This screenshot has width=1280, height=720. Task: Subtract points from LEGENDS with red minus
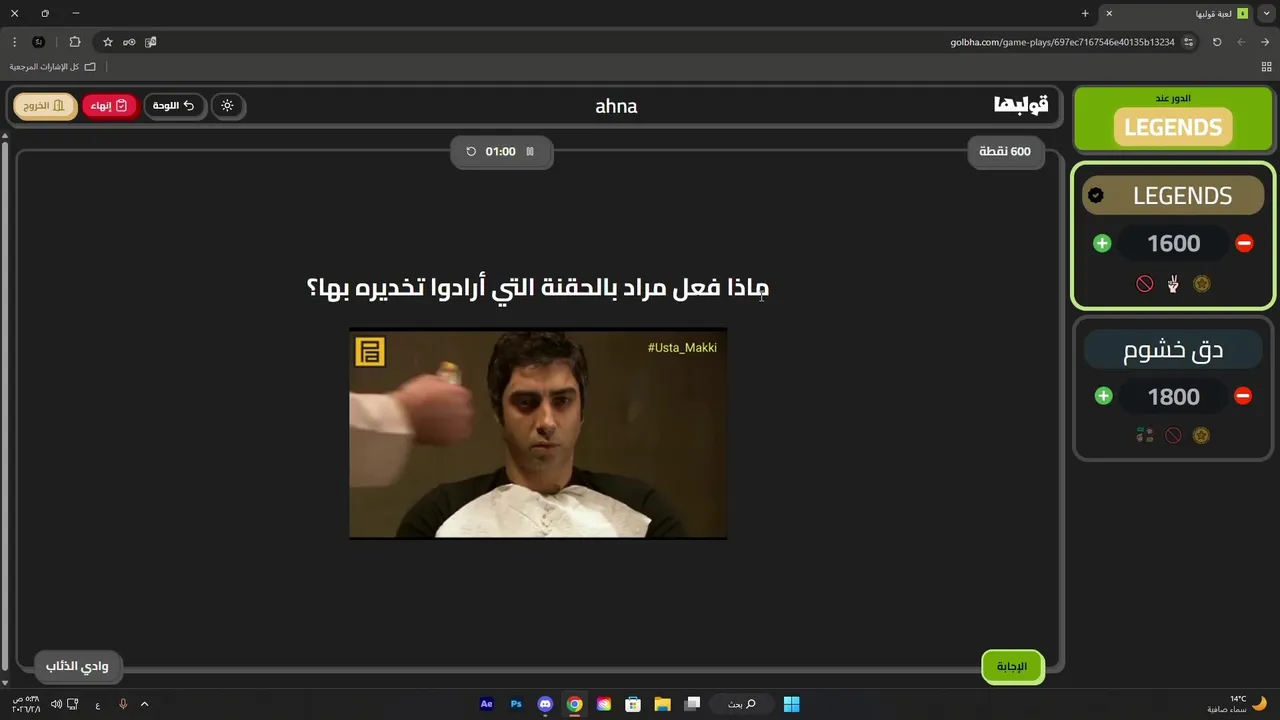(x=1244, y=243)
